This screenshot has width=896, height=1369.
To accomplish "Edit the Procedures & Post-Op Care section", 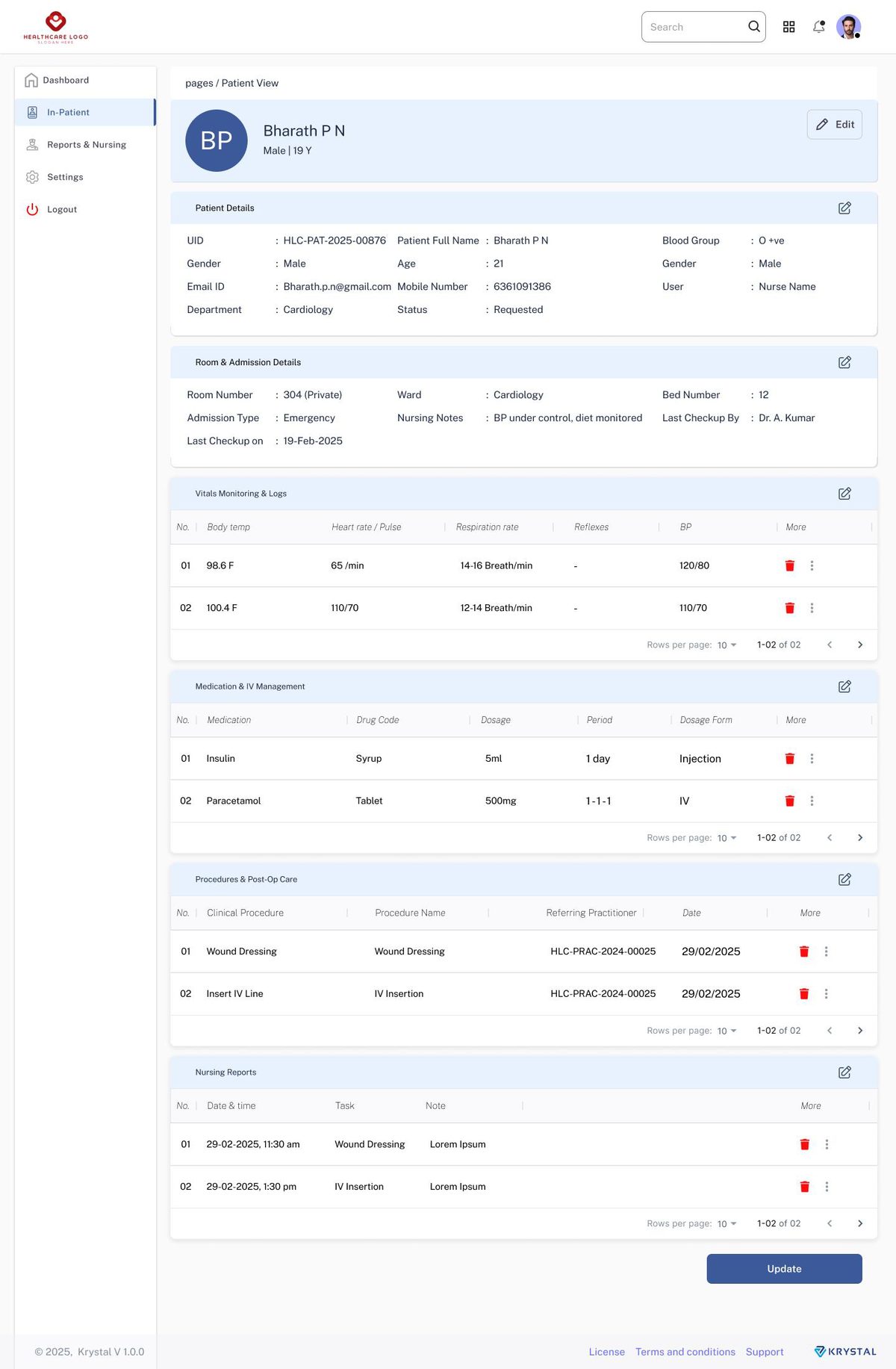I will 844,879.
